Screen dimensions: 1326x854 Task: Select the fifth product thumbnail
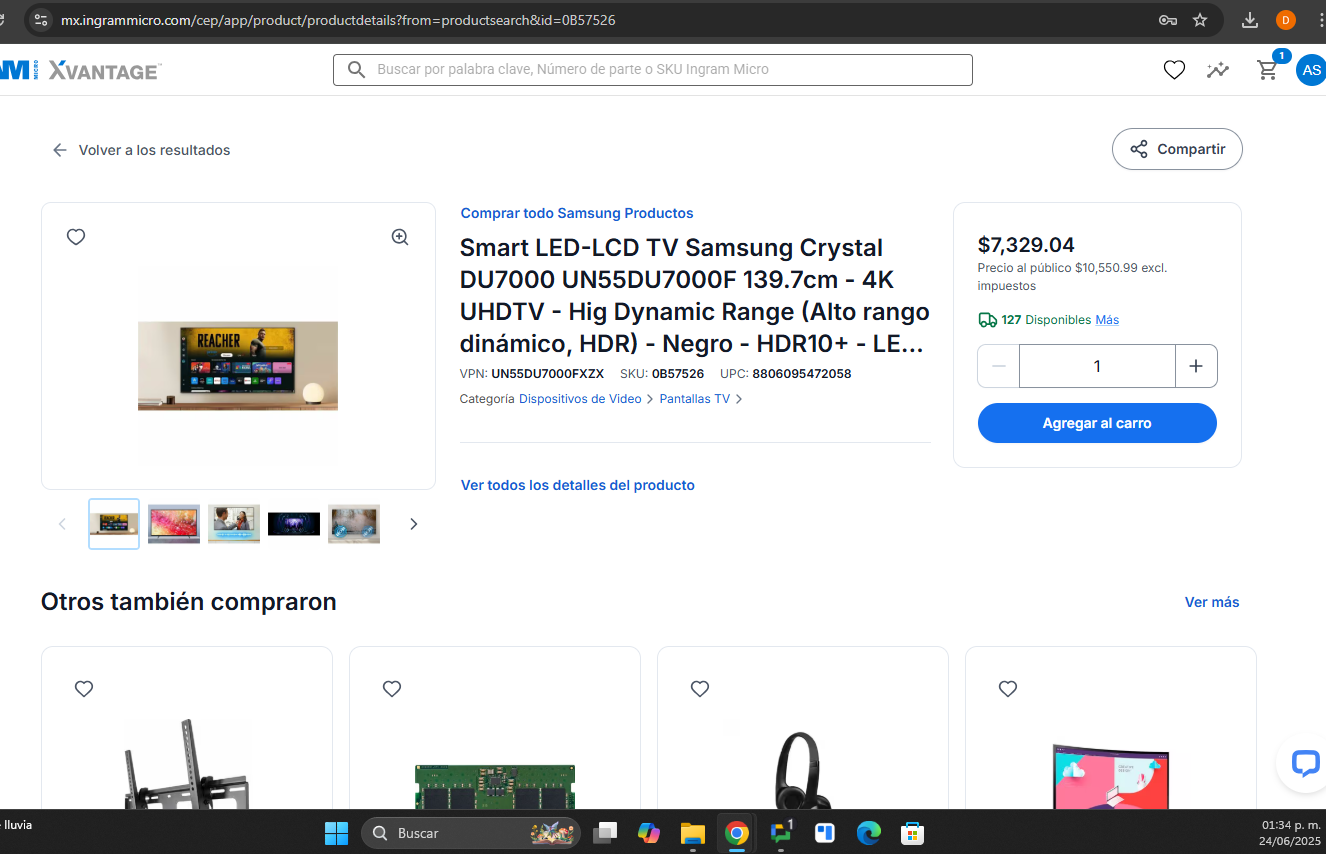tap(354, 524)
